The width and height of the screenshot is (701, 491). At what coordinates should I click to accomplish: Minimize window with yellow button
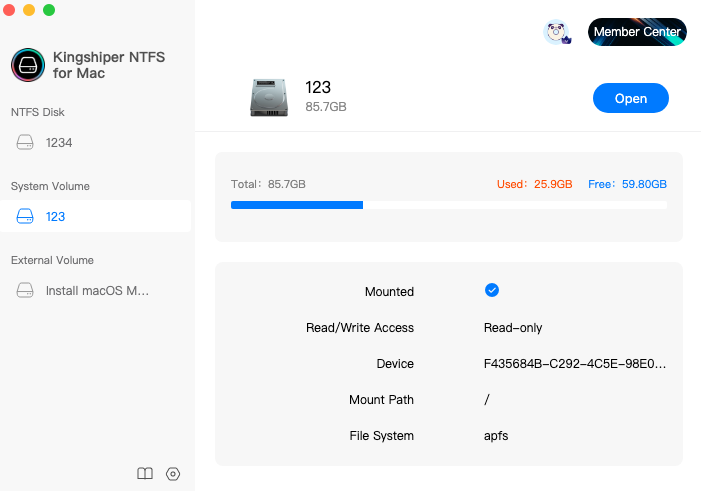29,10
